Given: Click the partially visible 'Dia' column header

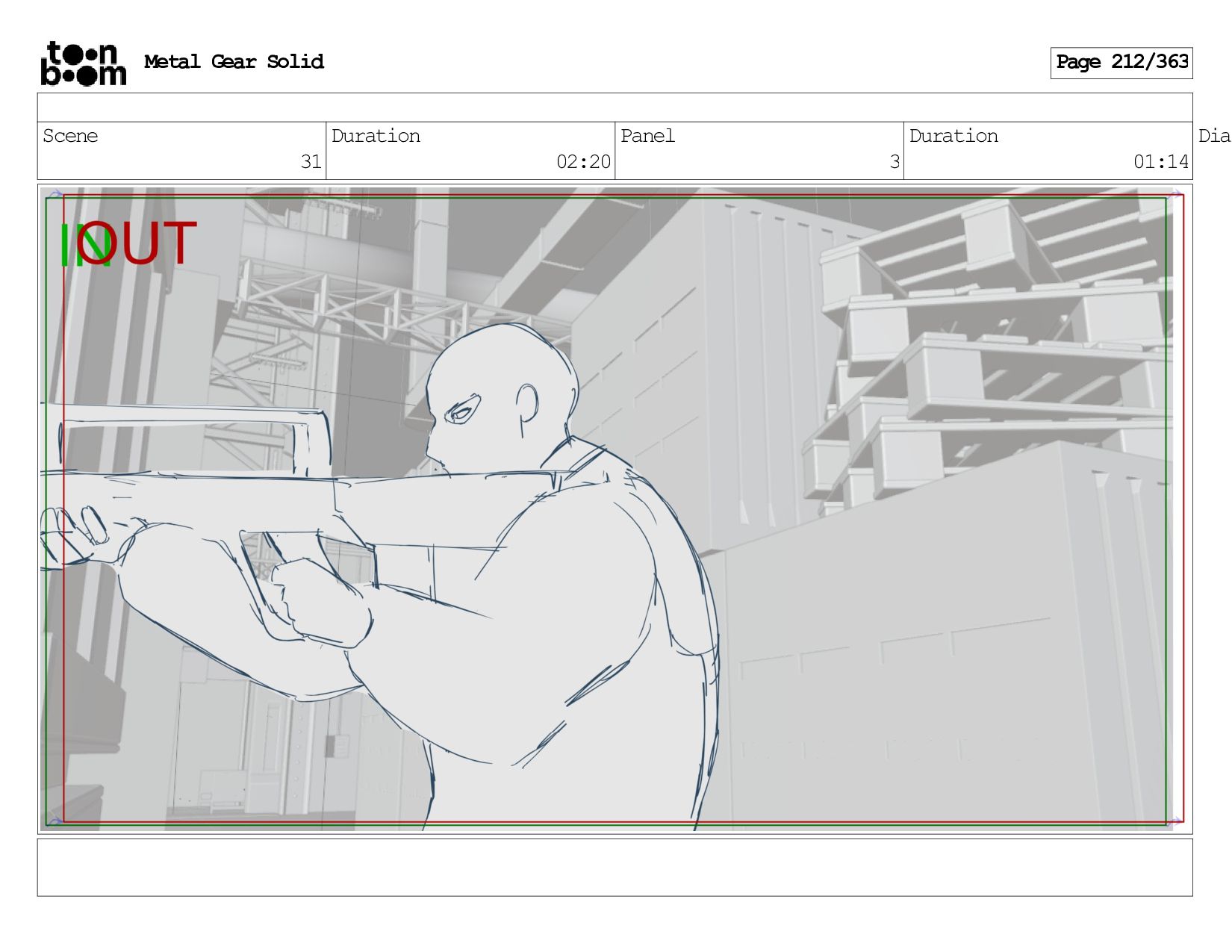Looking at the screenshot, I should 1214,136.
